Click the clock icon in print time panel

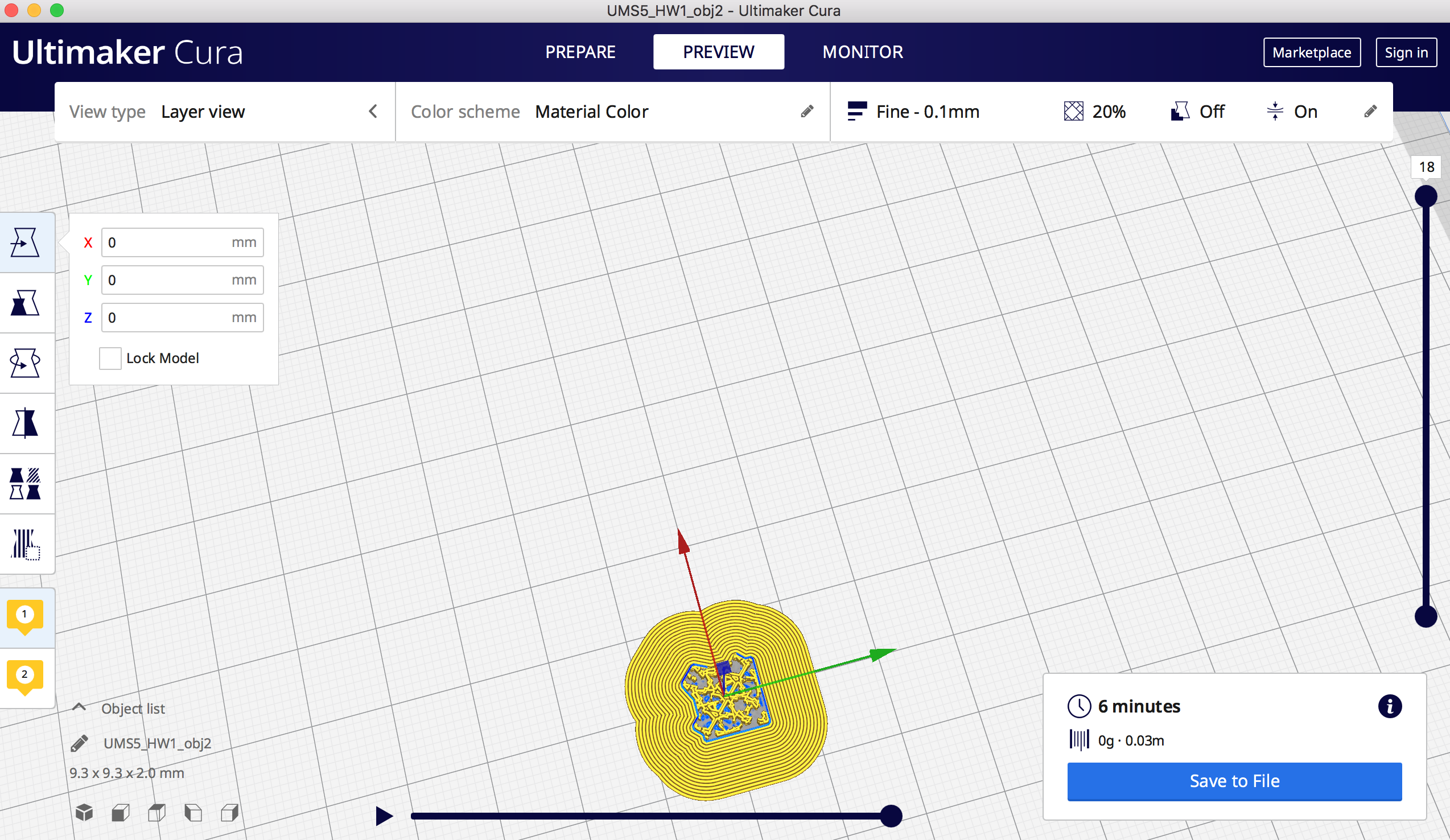[1079, 706]
